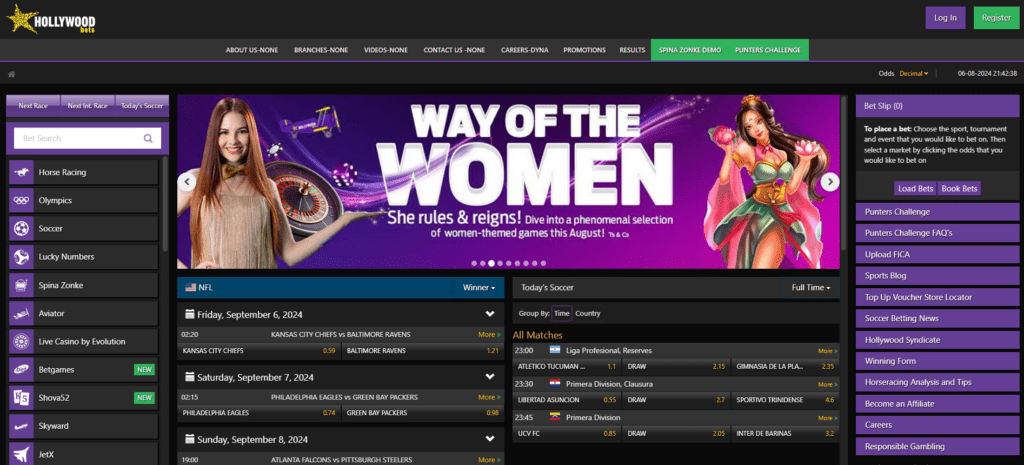This screenshot has height=465, width=1024.
Task: Switch to the Today's Soccer tab
Action: (142, 106)
